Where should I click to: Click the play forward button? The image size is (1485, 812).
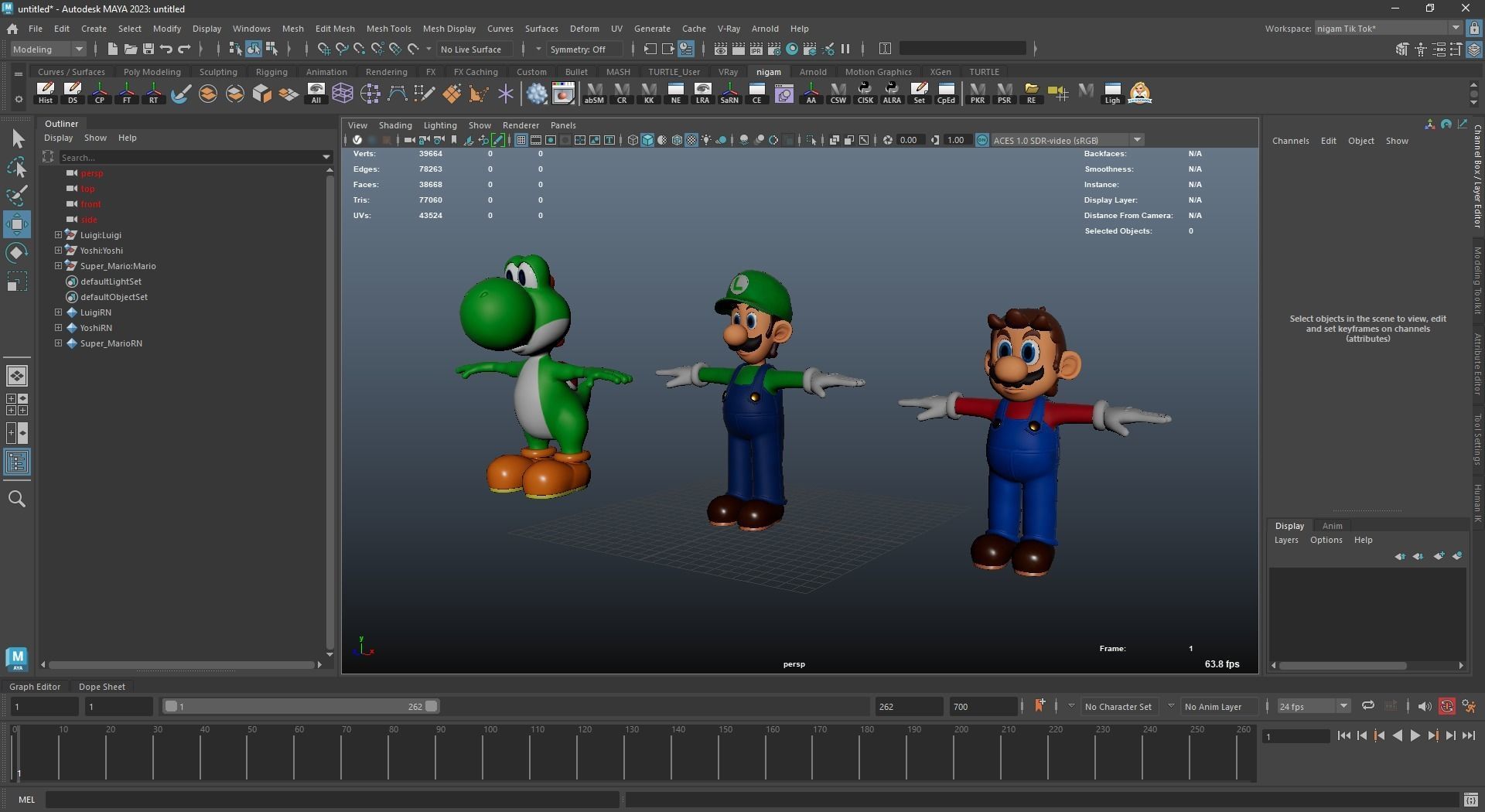pyautogui.click(x=1415, y=736)
